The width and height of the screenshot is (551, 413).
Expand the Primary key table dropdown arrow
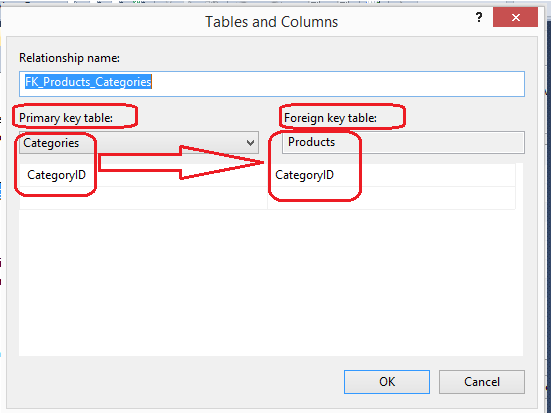point(250,143)
